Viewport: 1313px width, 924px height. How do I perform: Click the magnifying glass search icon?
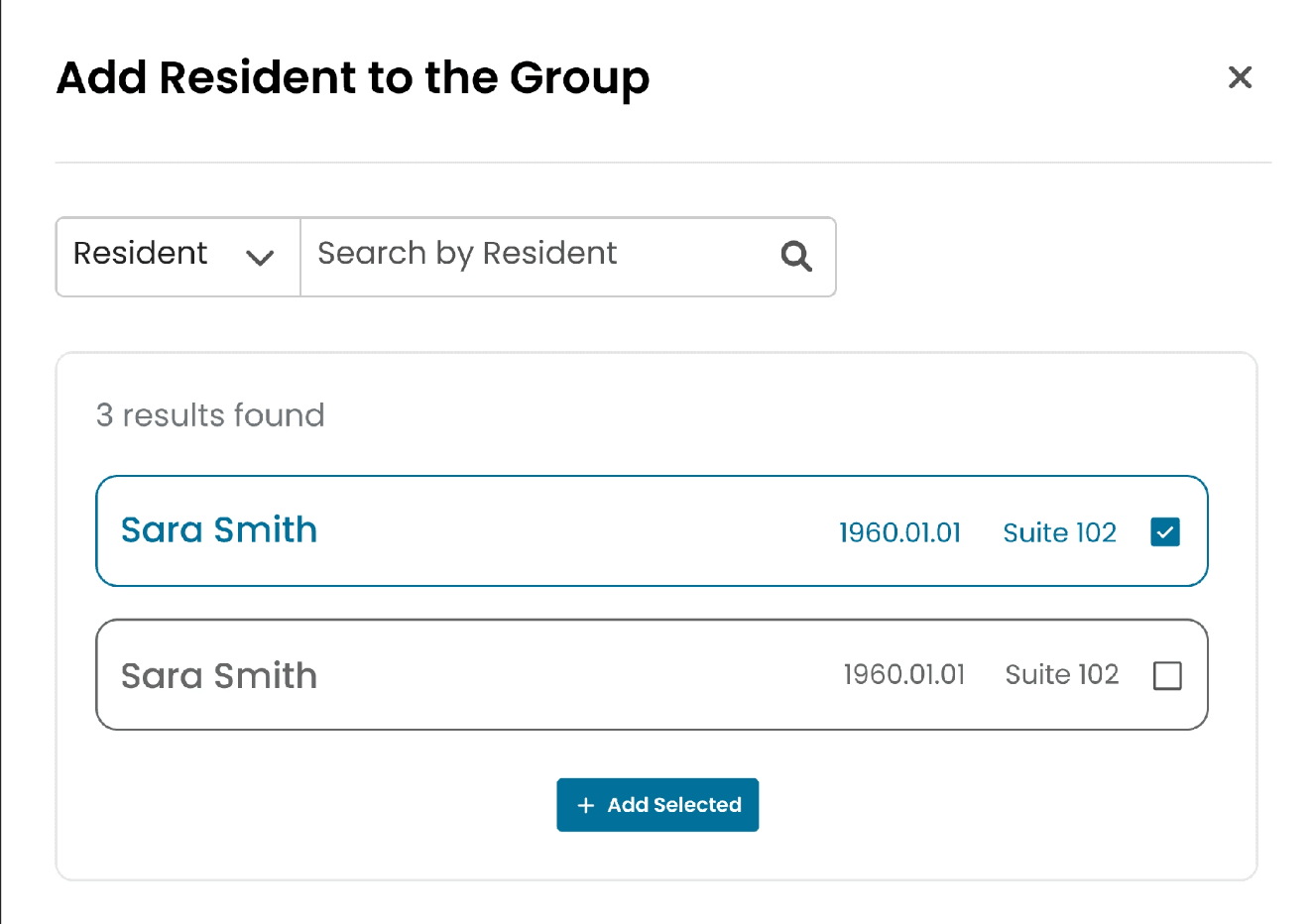click(x=795, y=257)
